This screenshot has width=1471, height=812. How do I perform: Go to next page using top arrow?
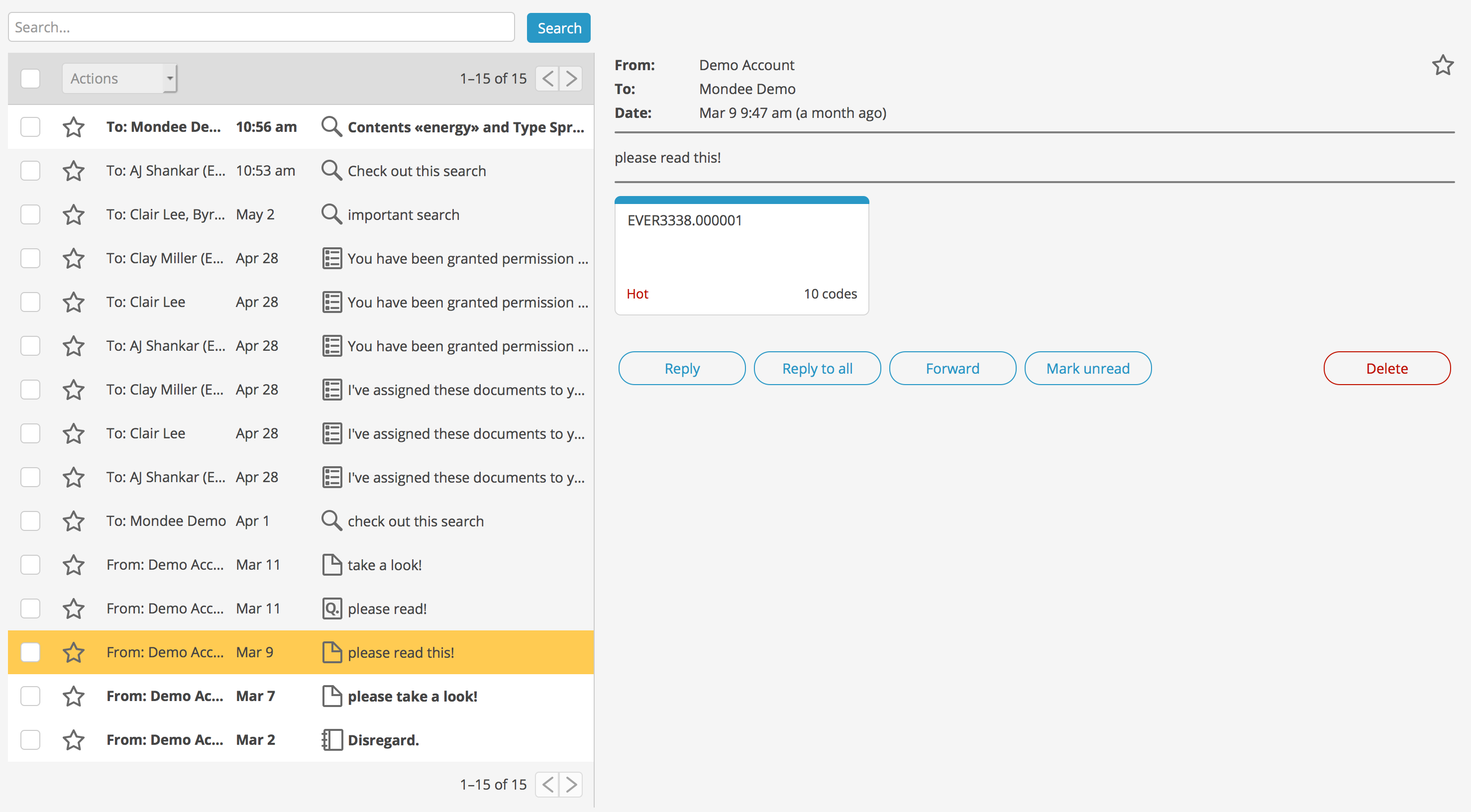pos(571,78)
